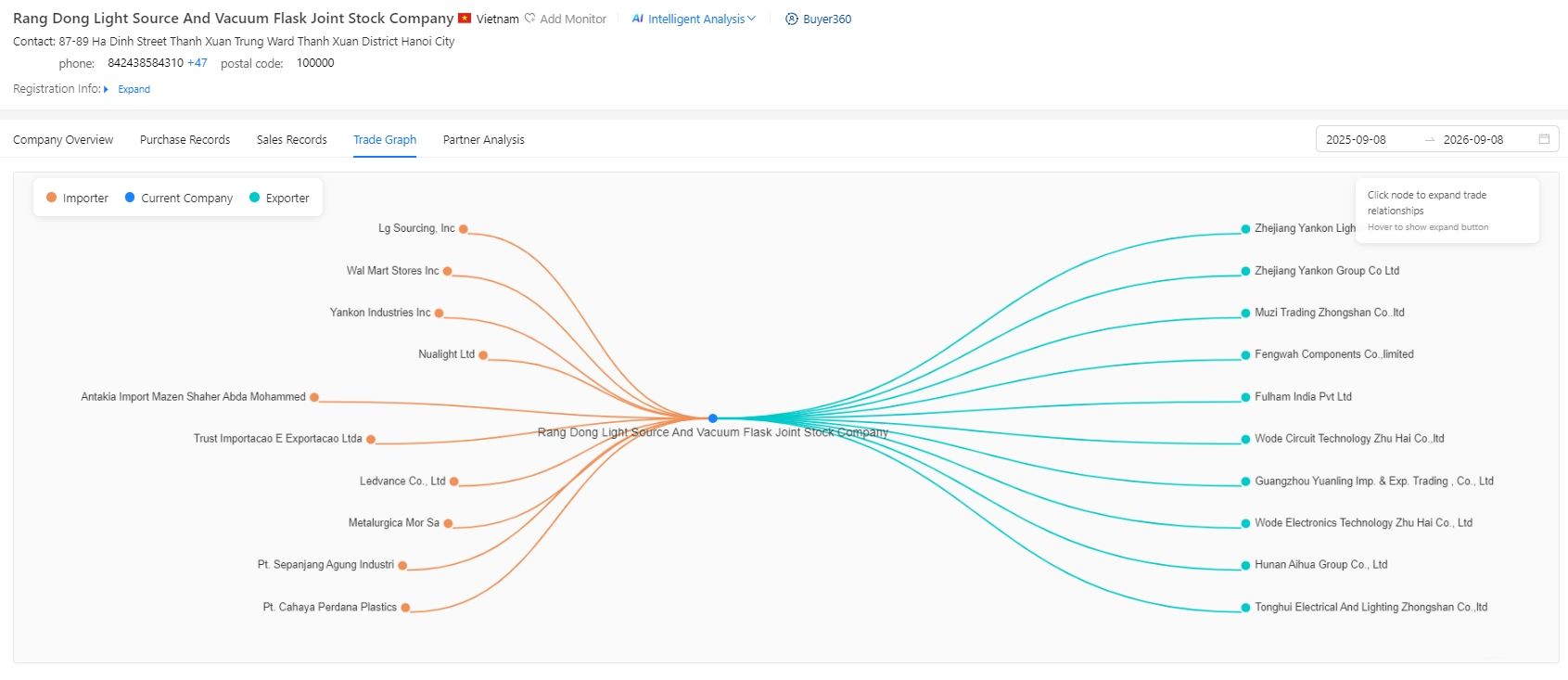Show more phone numbers via +47
Screen dimensions: 1568x680
(x=197, y=63)
